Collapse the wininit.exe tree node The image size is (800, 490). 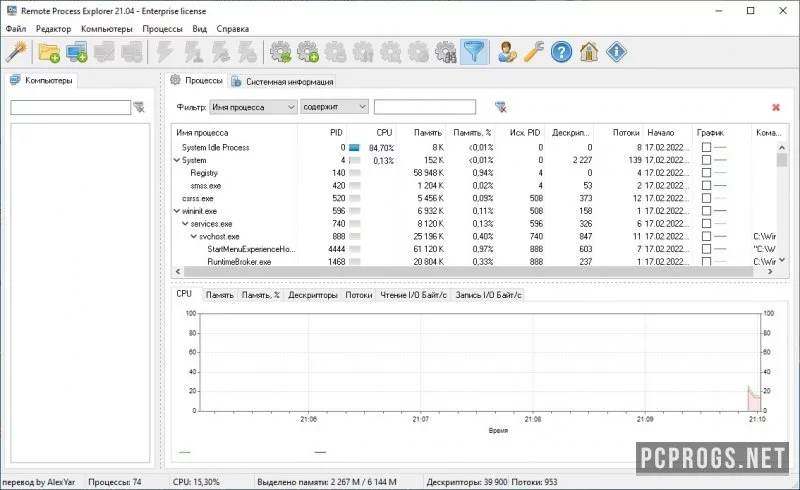click(x=177, y=211)
